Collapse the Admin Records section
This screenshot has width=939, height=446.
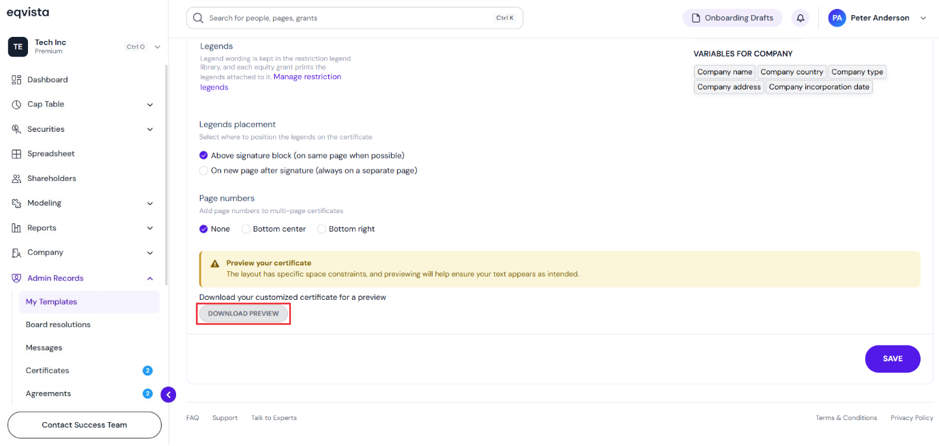[150, 278]
